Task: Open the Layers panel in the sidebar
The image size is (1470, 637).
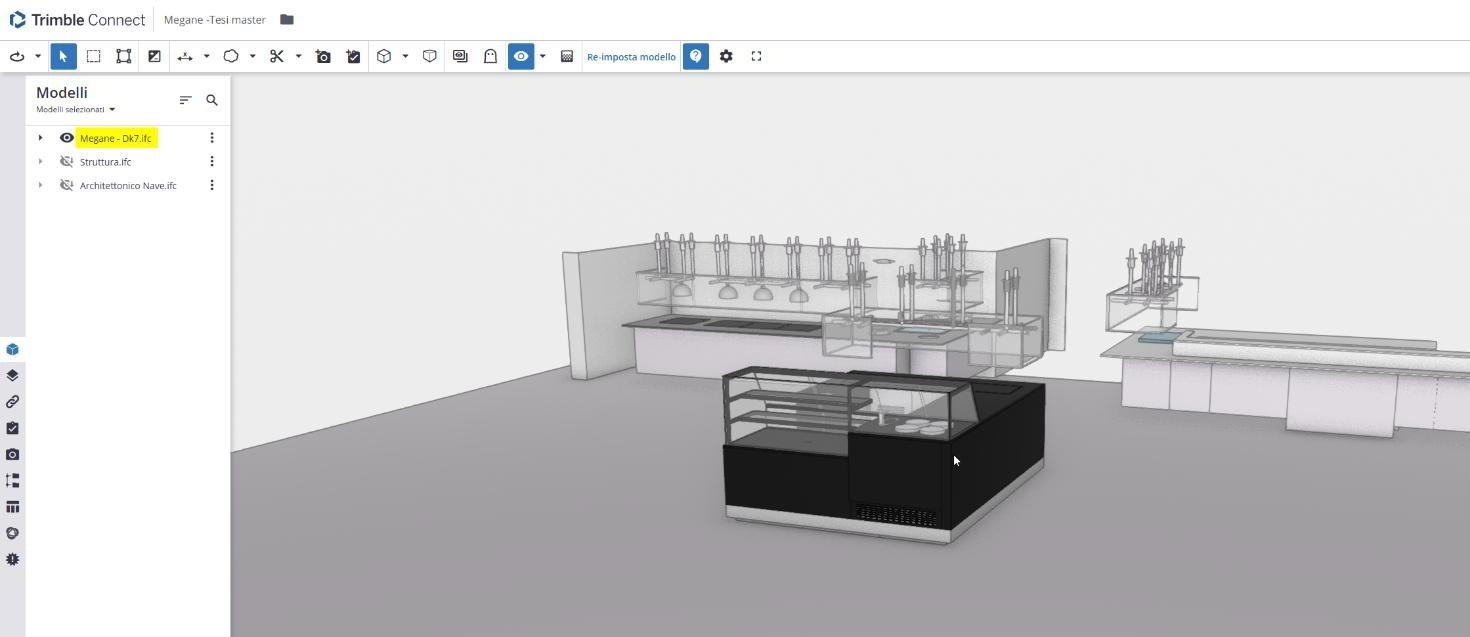Action: (x=12, y=376)
